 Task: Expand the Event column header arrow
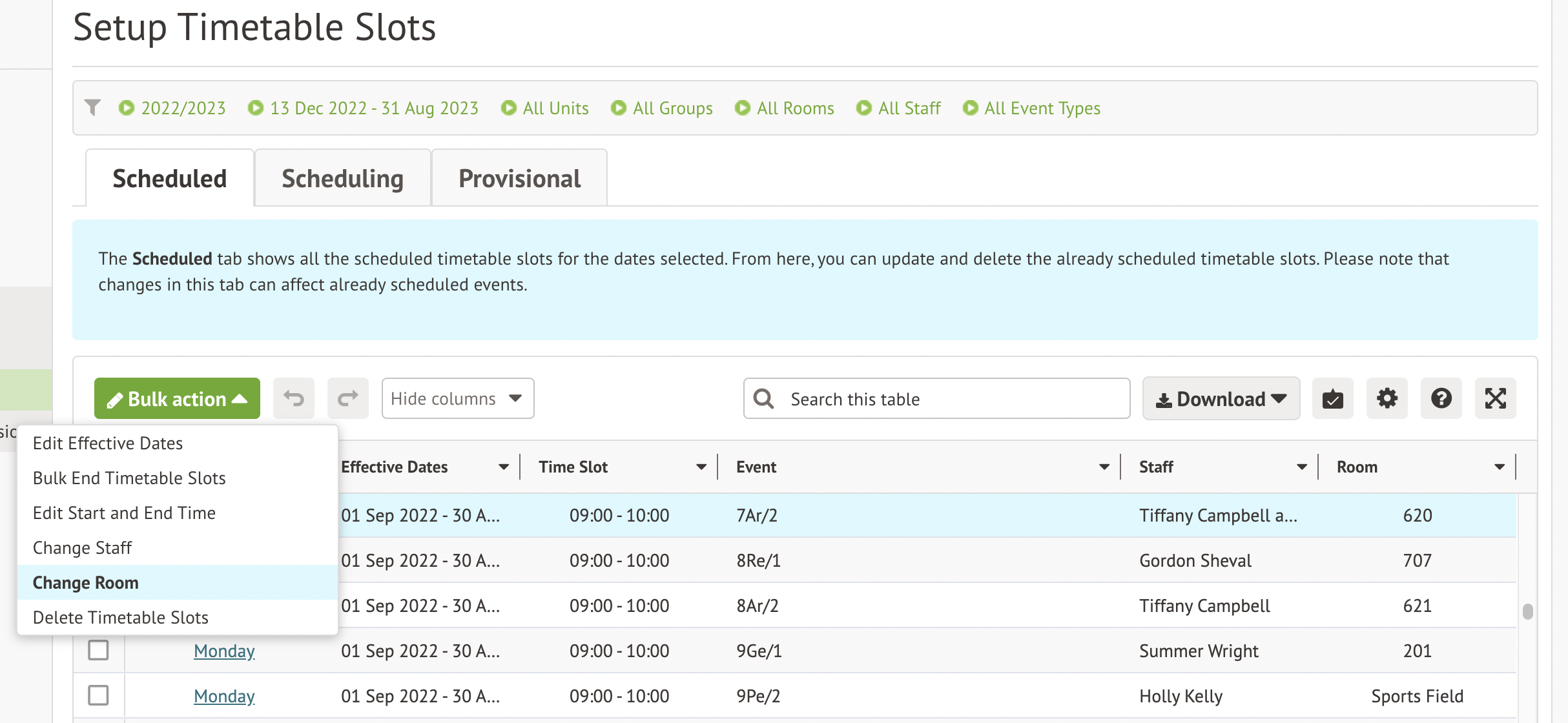(1104, 467)
